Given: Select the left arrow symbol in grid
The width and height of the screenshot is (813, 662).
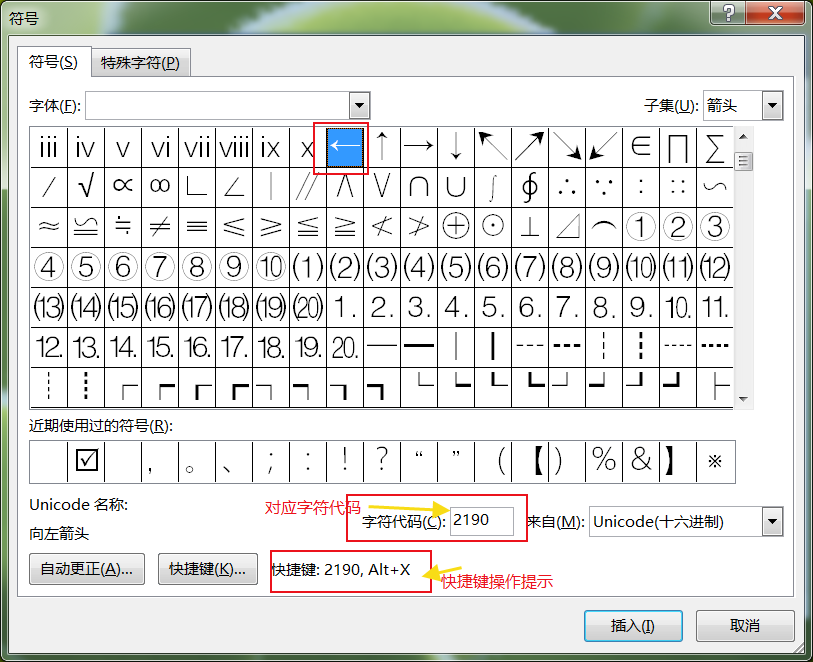Looking at the screenshot, I should (x=345, y=148).
